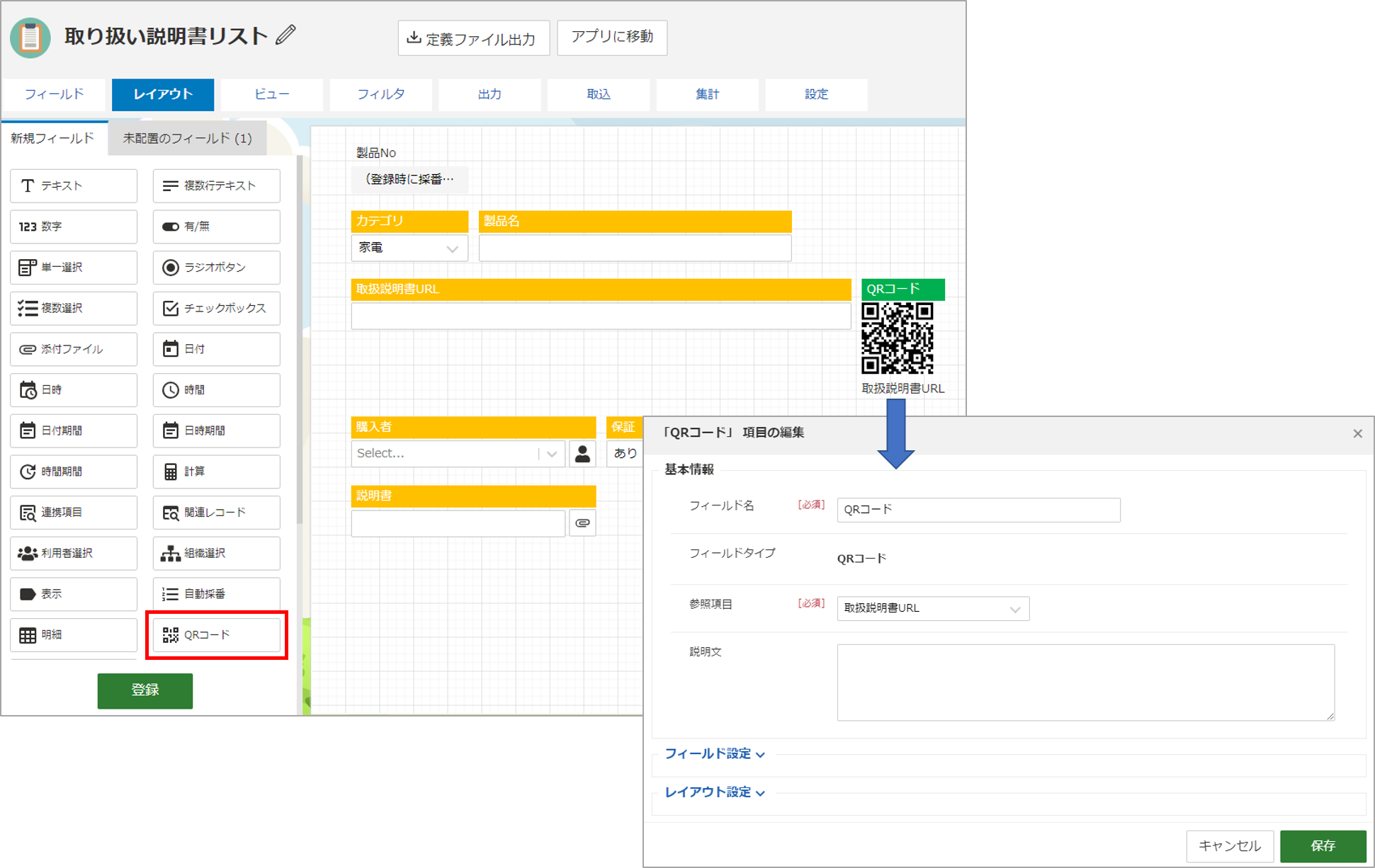Image resolution: width=1375 pixels, height=868 pixels.
Task: Switch to the レイアウト tab
Action: (163, 94)
